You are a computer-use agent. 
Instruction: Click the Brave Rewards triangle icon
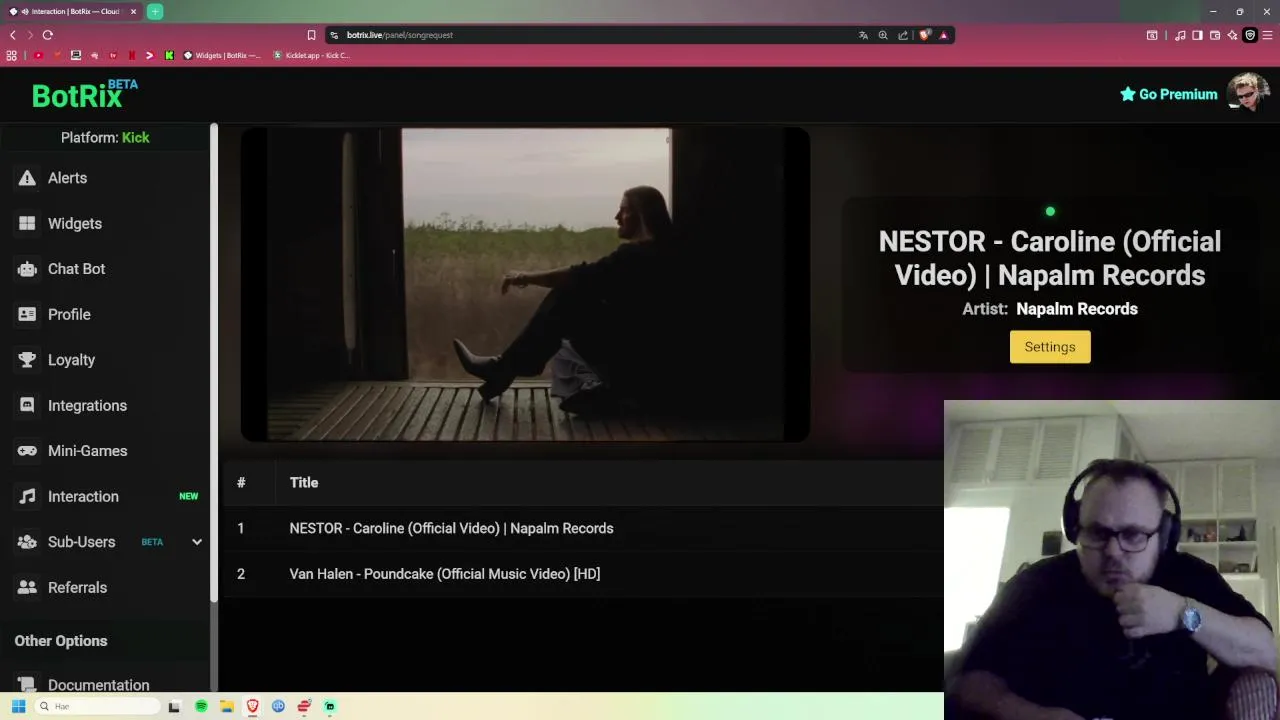tap(943, 35)
